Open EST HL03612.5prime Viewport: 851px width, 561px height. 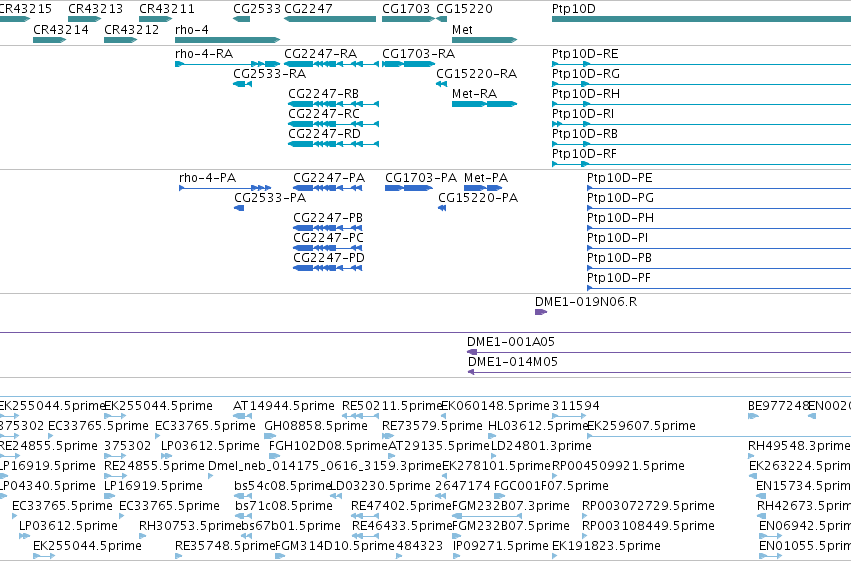[494, 436]
